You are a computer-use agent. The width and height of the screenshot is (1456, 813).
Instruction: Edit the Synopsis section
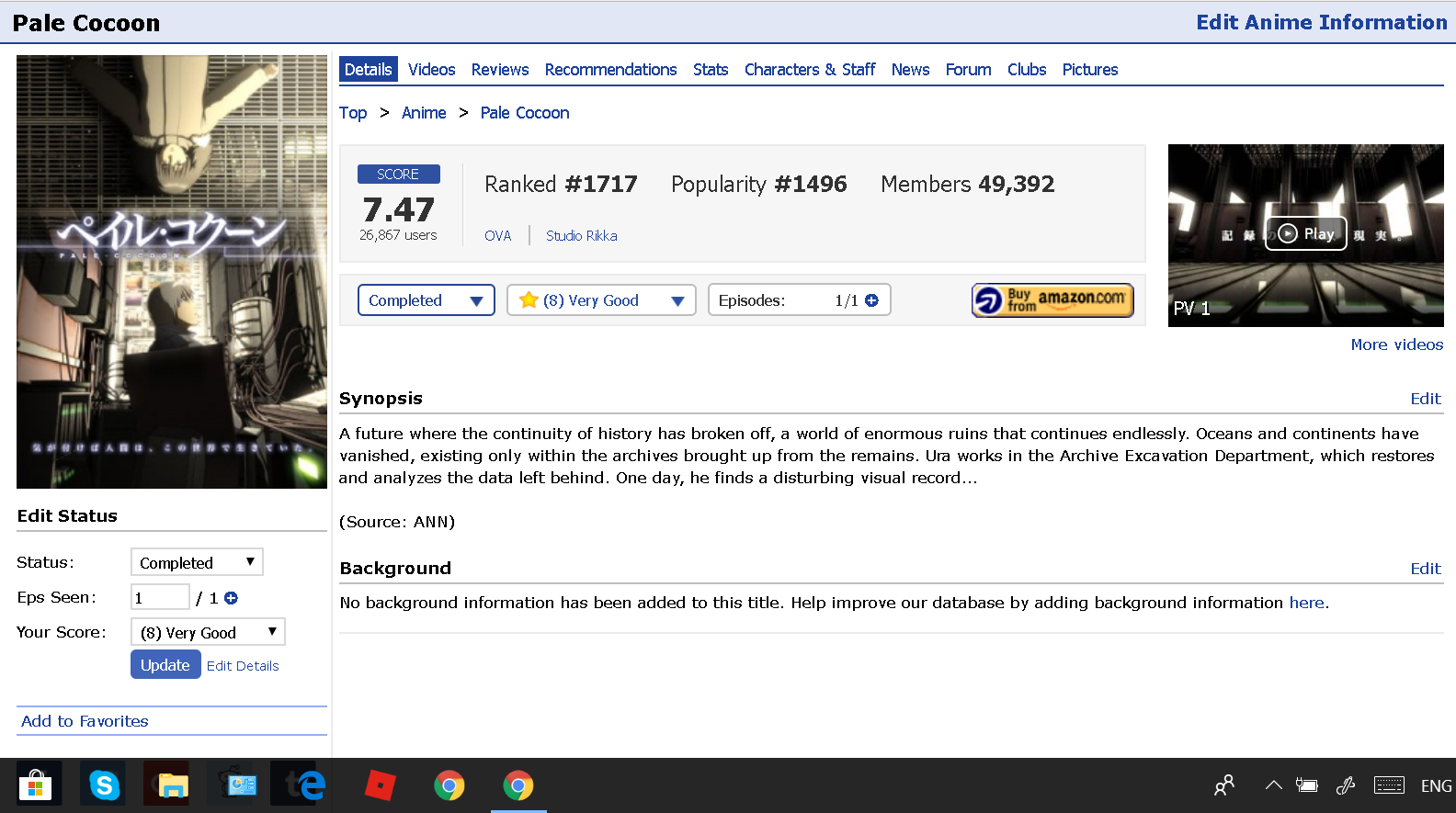point(1426,399)
